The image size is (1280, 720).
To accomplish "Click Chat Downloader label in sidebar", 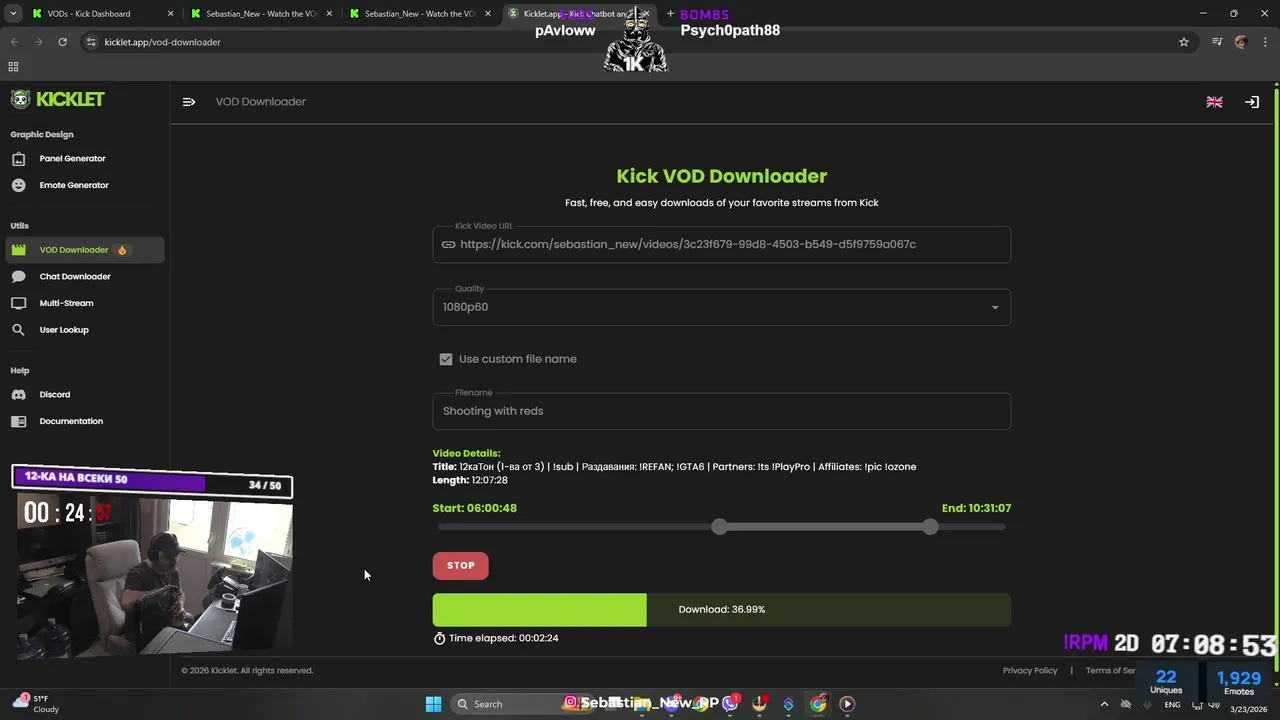I will tap(75, 277).
